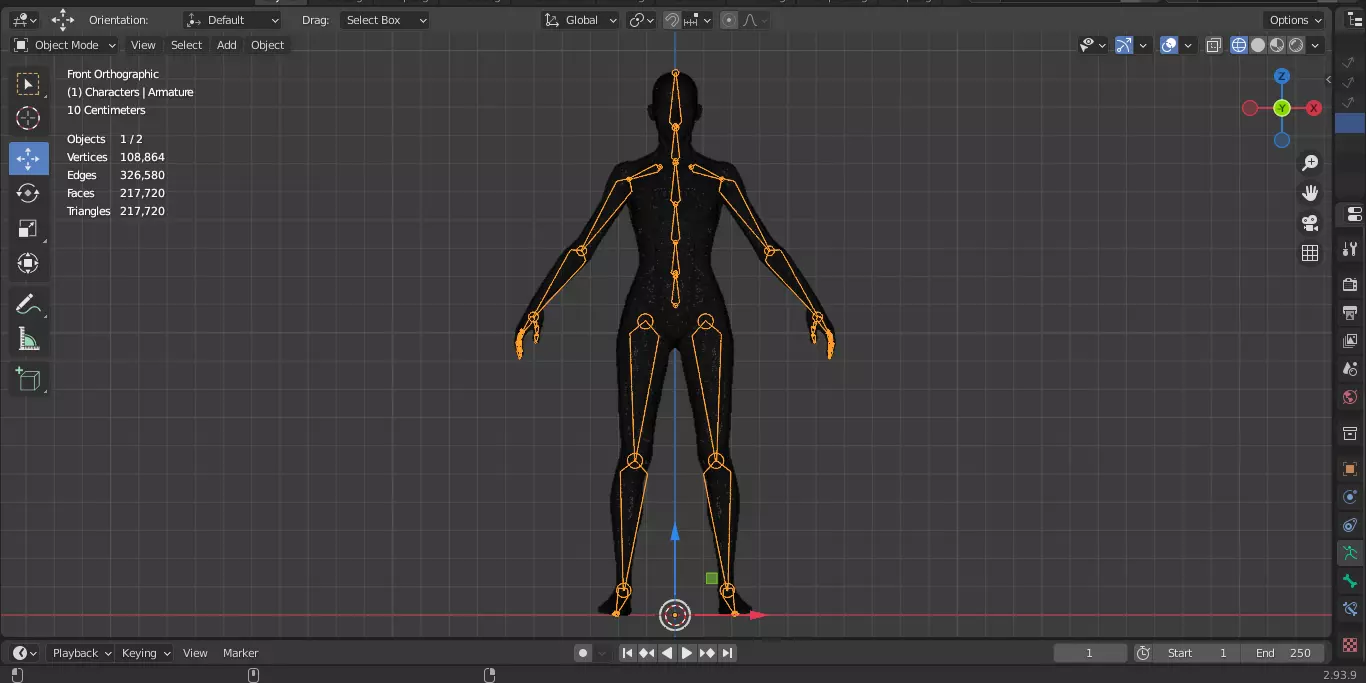The width and height of the screenshot is (1366, 683).
Task: Switch to Wireframe viewport shading
Action: pos(1239,45)
